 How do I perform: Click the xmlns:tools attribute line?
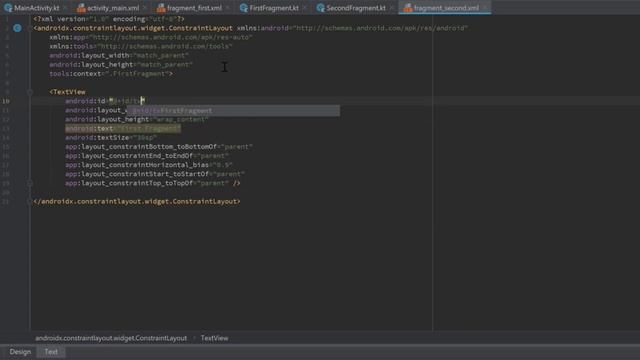pyautogui.click(x=141, y=46)
